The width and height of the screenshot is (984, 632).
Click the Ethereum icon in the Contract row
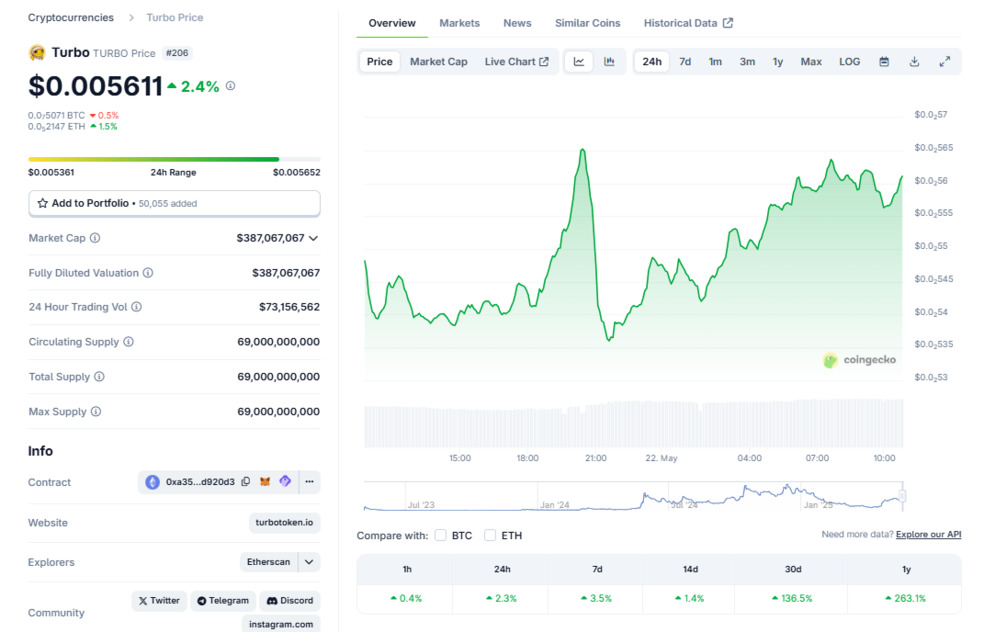(152, 482)
